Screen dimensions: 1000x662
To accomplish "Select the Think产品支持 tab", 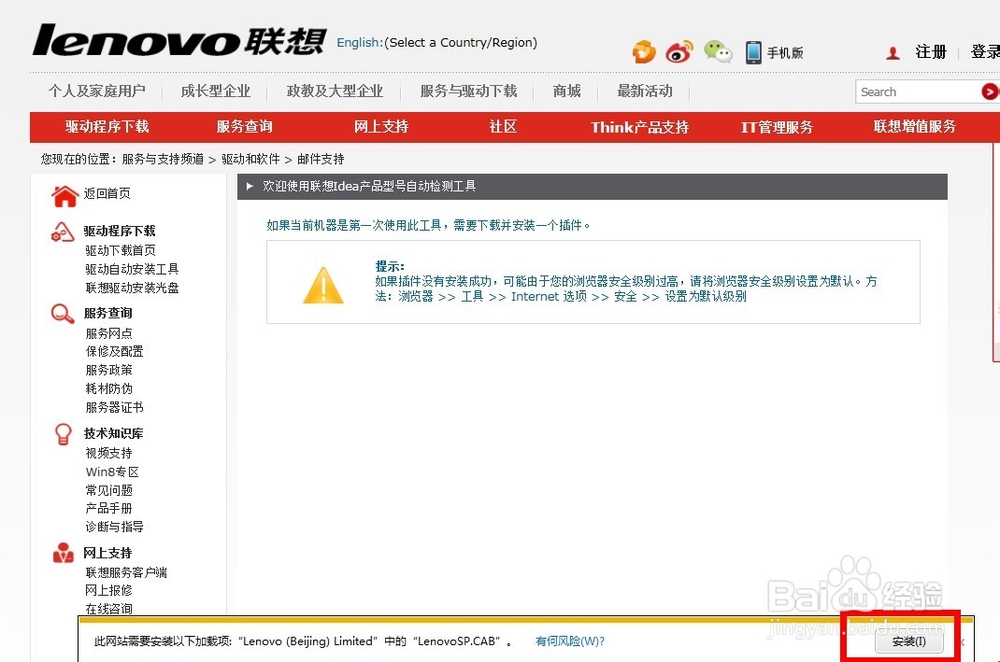I will pyautogui.click(x=640, y=127).
